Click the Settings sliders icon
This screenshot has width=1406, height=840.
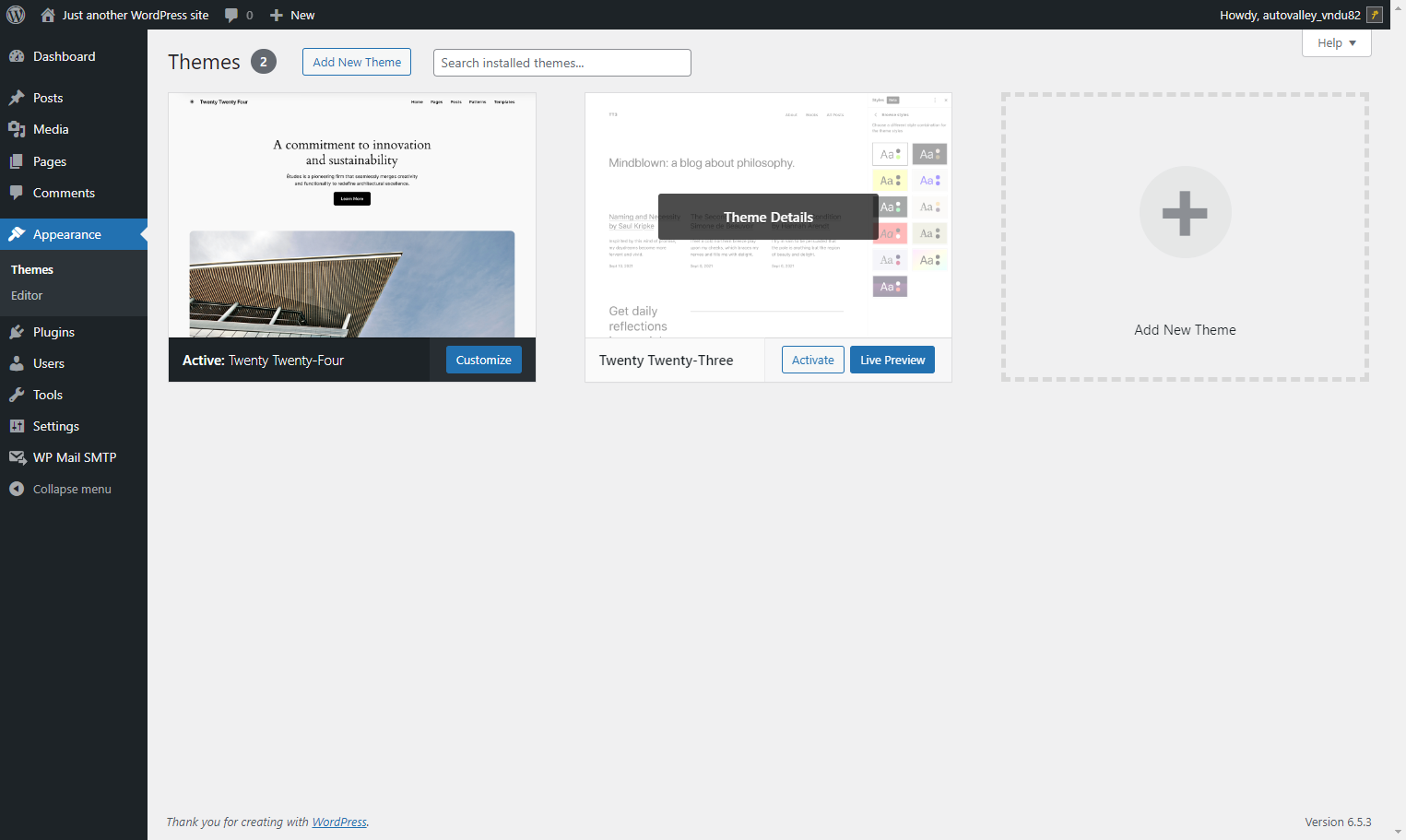17,426
